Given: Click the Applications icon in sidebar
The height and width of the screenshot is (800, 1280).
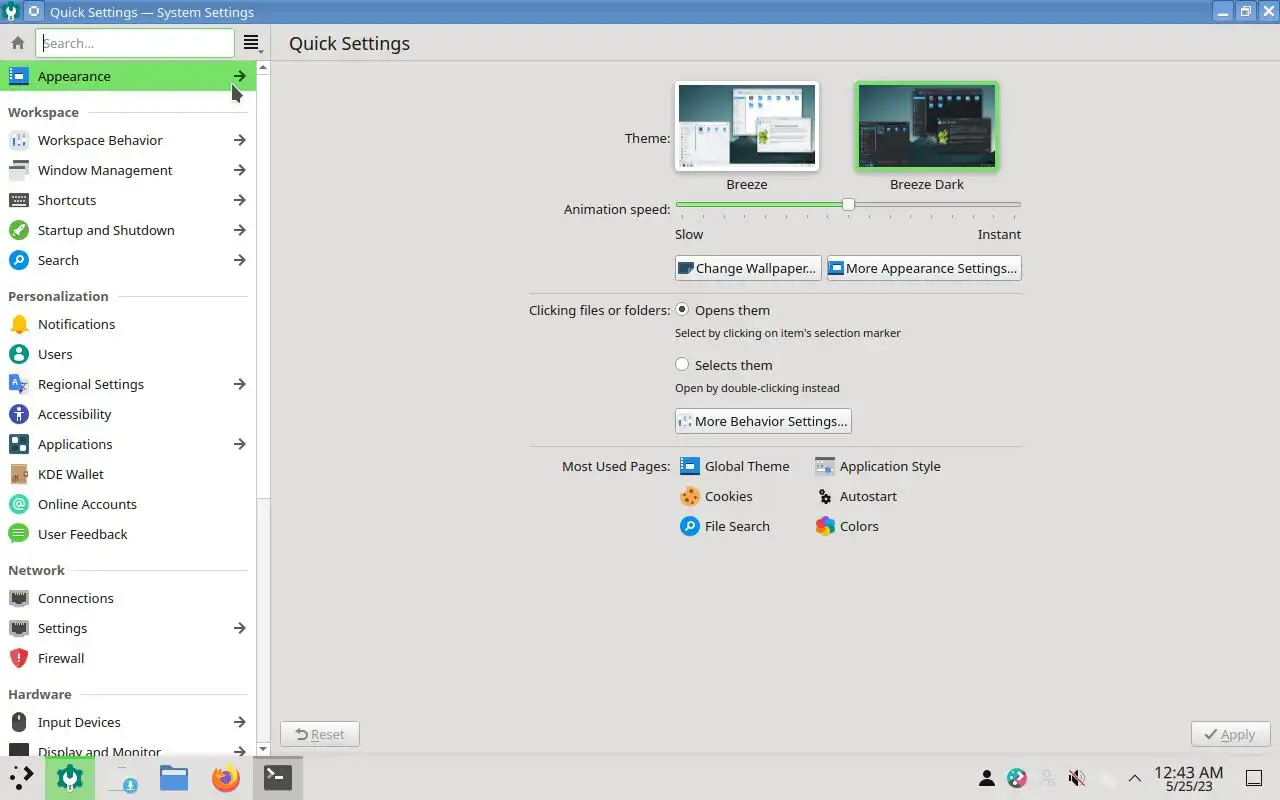Looking at the screenshot, I should click(18, 444).
